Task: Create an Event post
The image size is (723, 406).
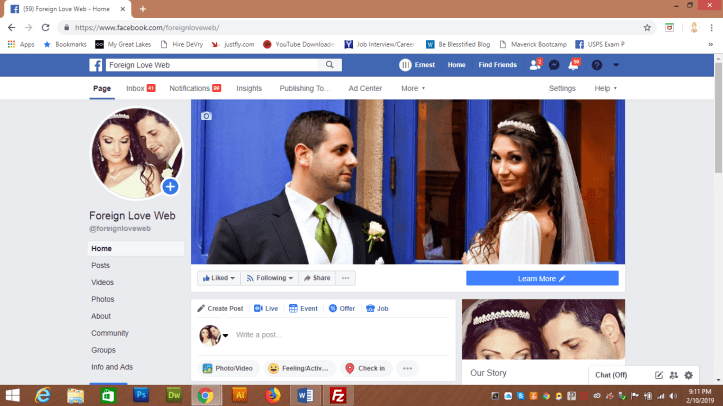Action: (x=303, y=308)
